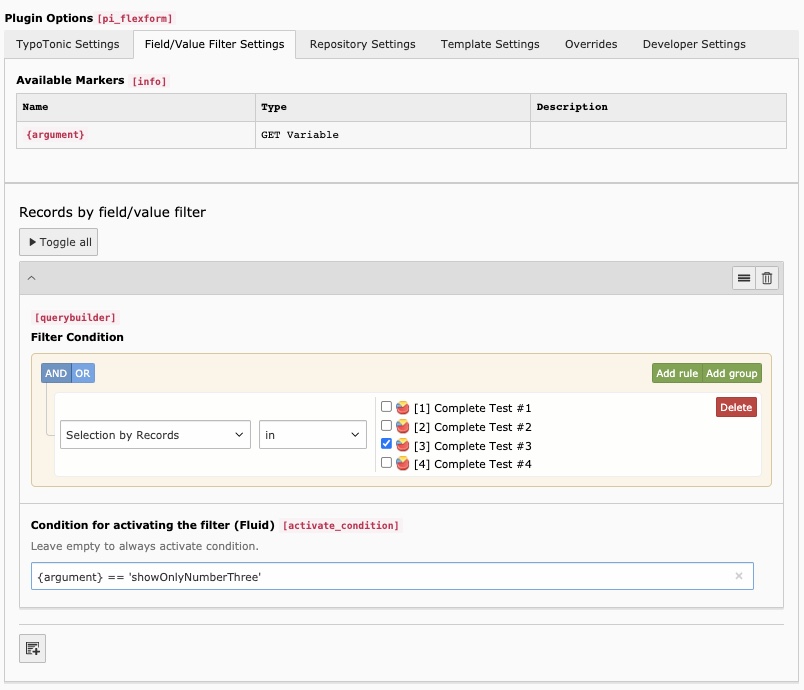Go to the Overrides tab
Image resolution: width=804 pixels, height=690 pixels.
point(591,44)
